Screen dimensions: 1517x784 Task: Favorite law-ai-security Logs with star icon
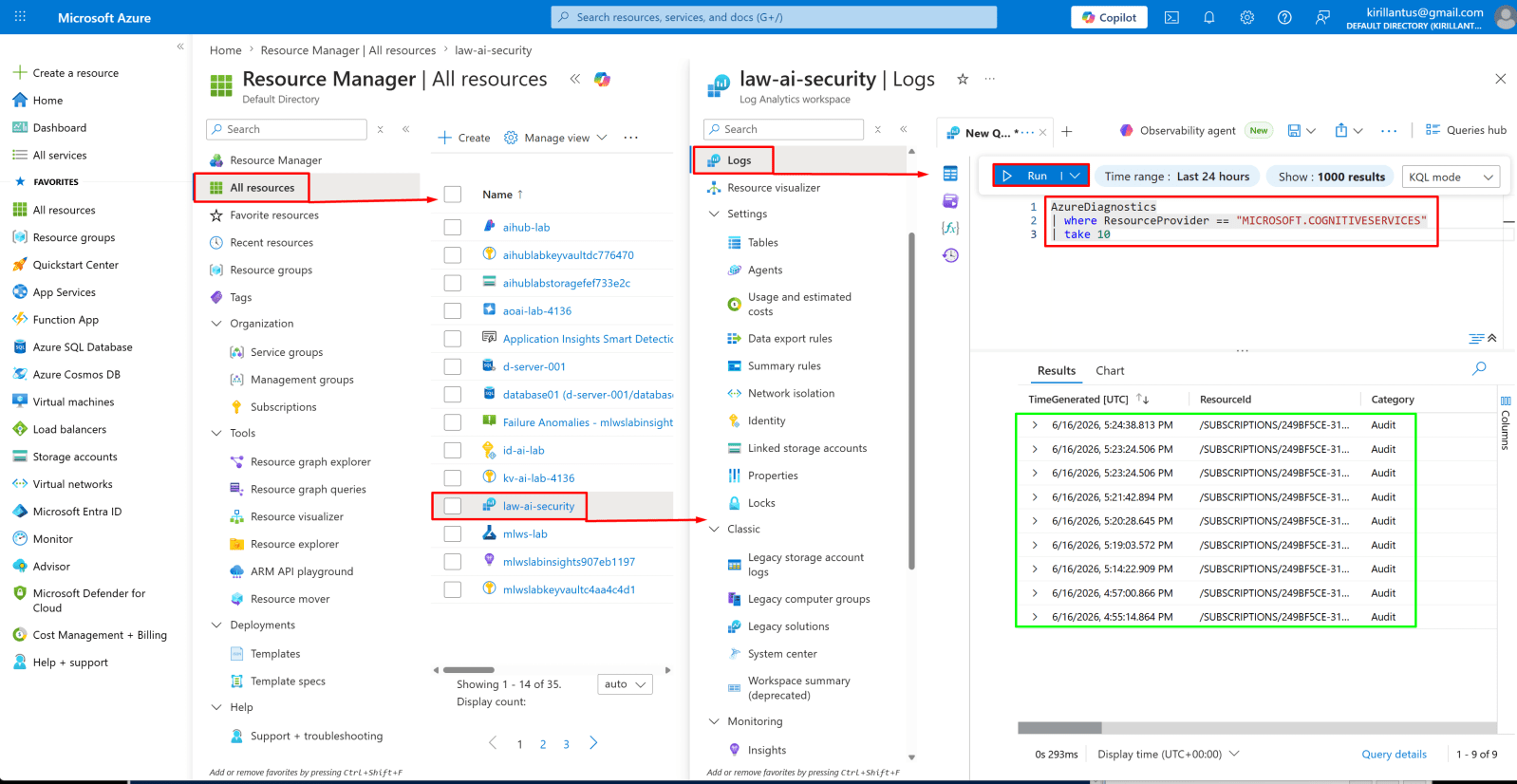click(x=963, y=79)
